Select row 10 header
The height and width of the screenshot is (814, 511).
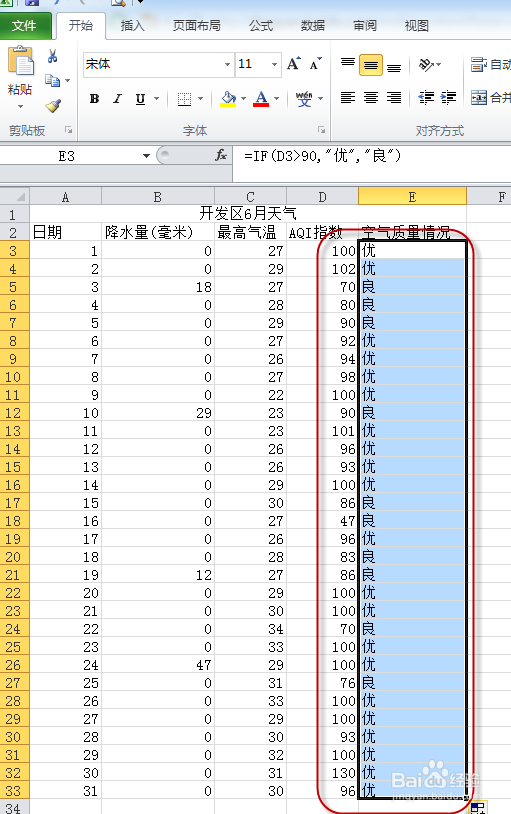pos(14,377)
